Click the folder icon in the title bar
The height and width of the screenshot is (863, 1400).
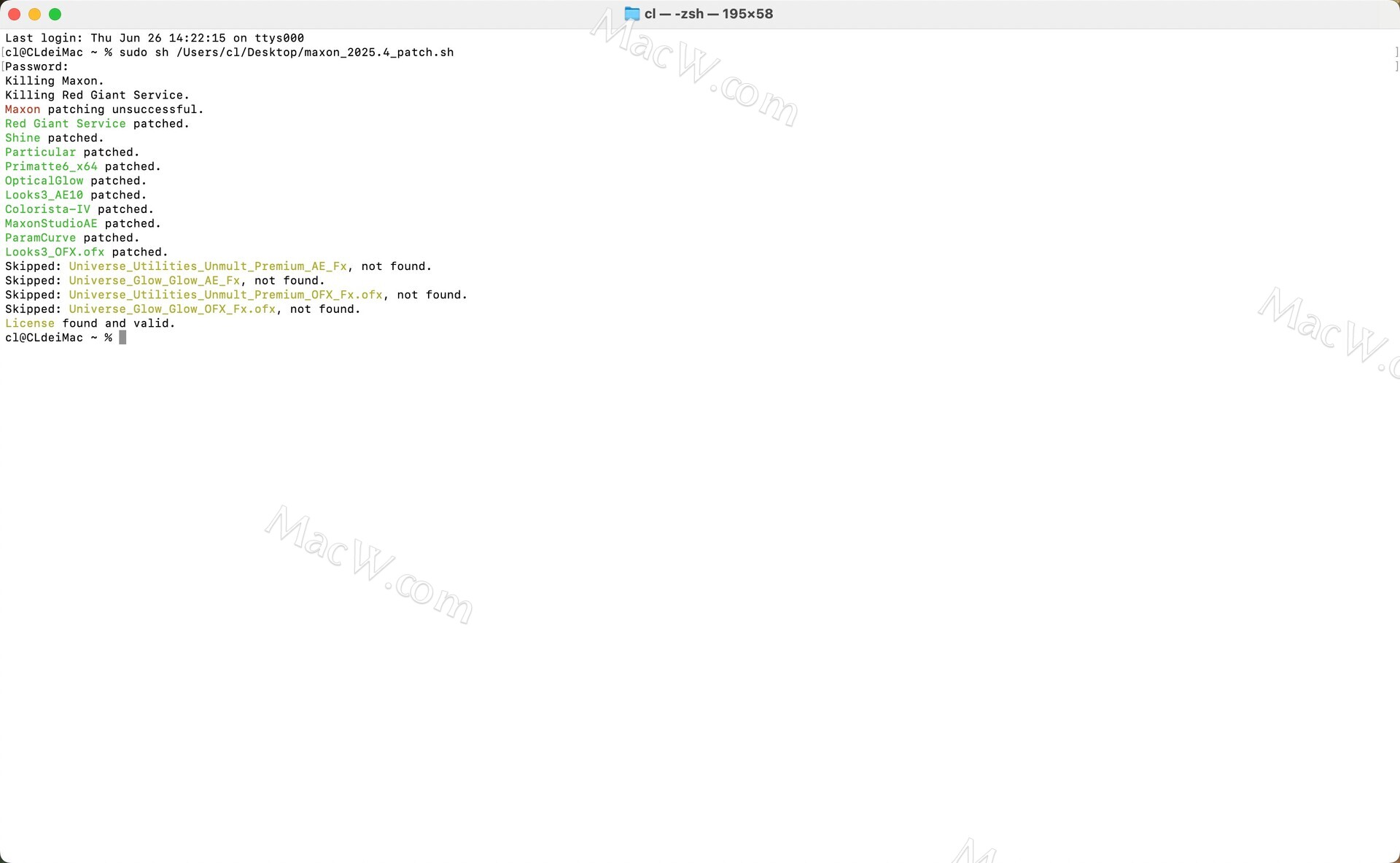tap(632, 14)
